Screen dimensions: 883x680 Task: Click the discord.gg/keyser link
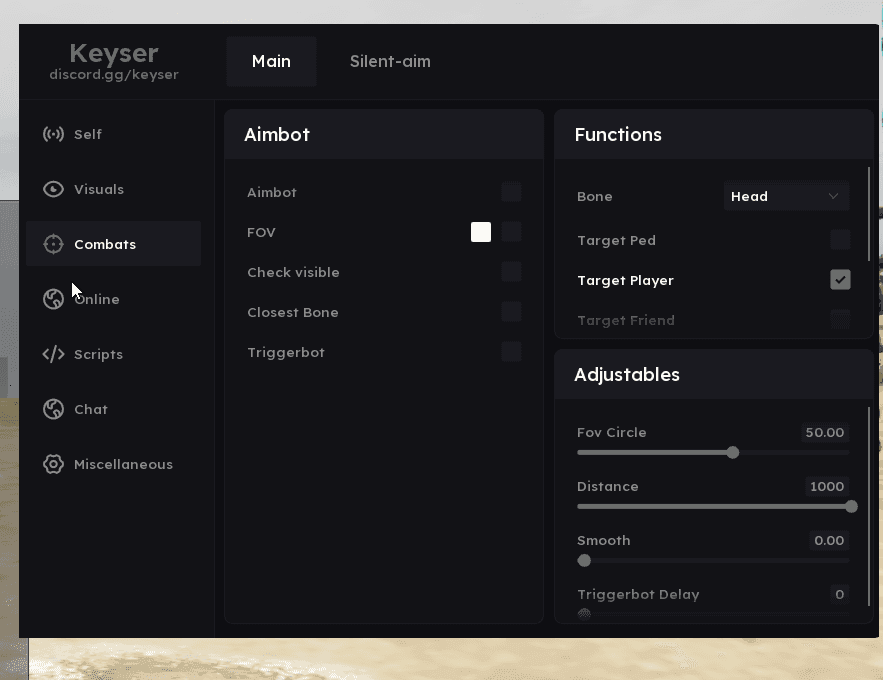click(x=114, y=75)
